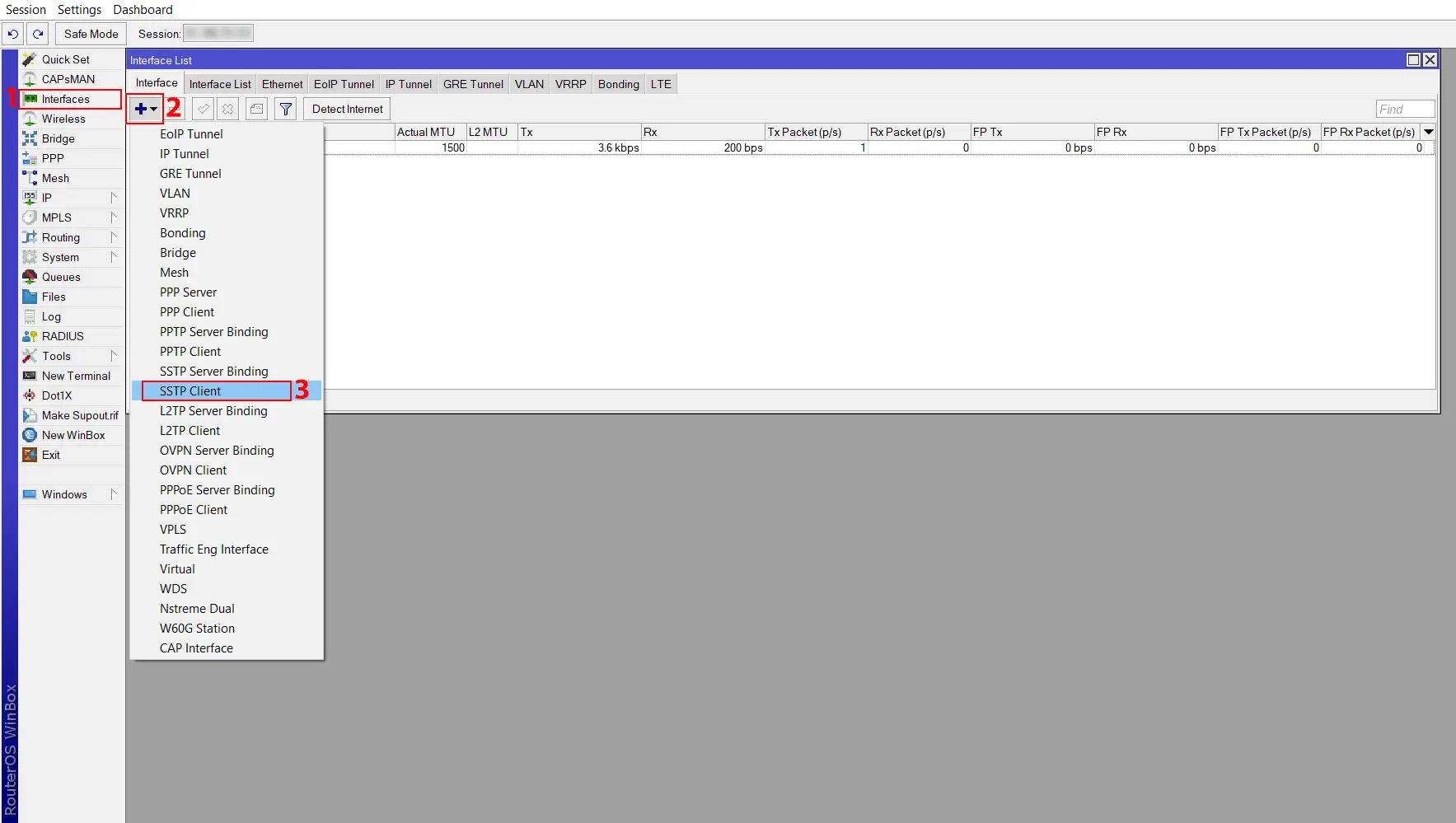Open the add-new interface dropdown arrow
This screenshot has width=1456, height=823.
153,109
